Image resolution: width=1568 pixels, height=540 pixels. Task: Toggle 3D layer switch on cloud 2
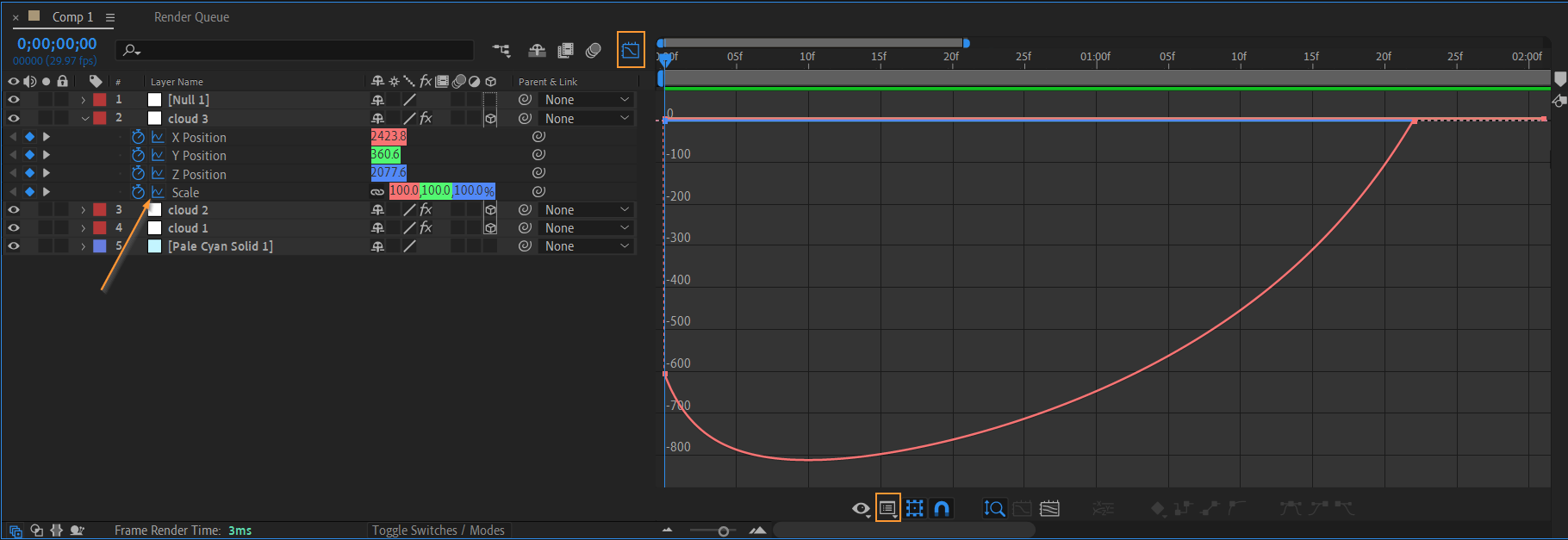pyautogui.click(x=490, y=209)
